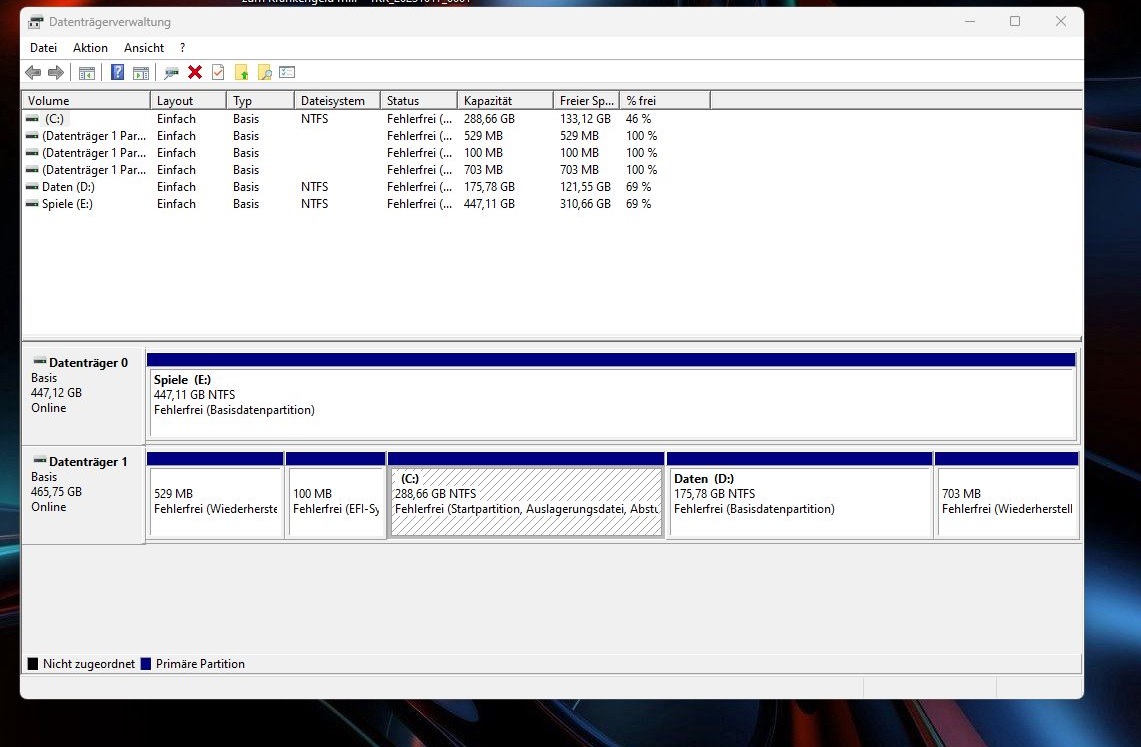Click the blue Primäre Partition legend swatch

point(146,663)
